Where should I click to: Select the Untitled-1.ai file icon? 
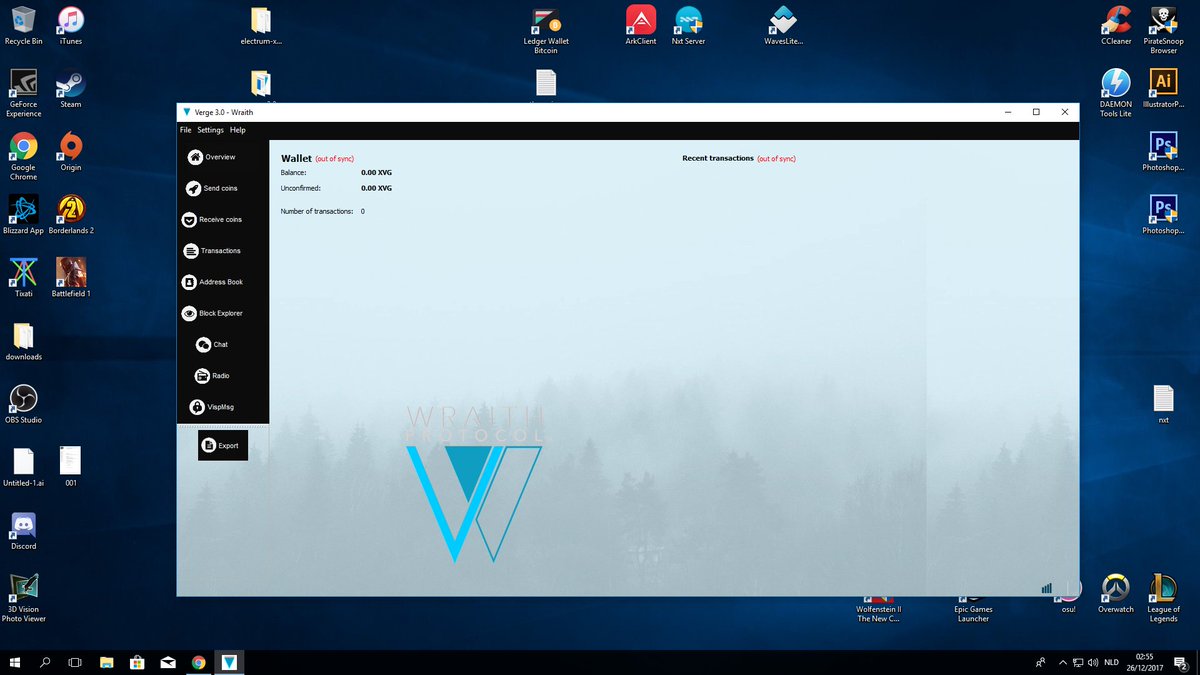[x=23, y=467]
